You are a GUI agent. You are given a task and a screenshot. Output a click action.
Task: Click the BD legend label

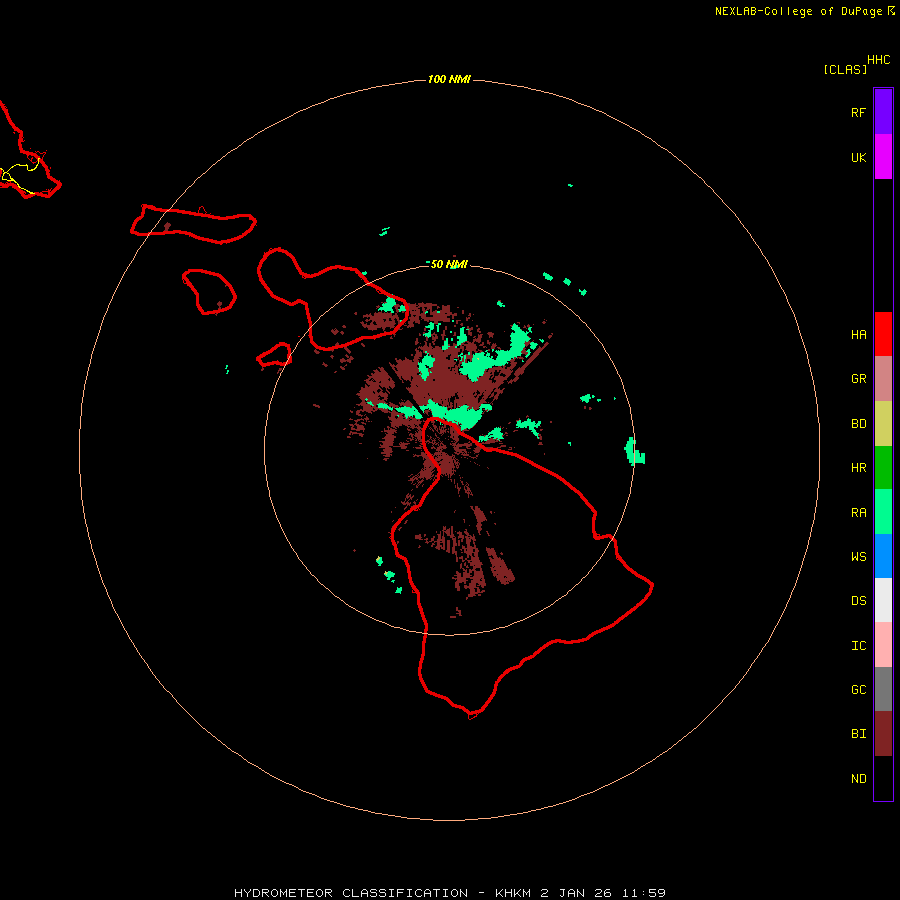859,424
